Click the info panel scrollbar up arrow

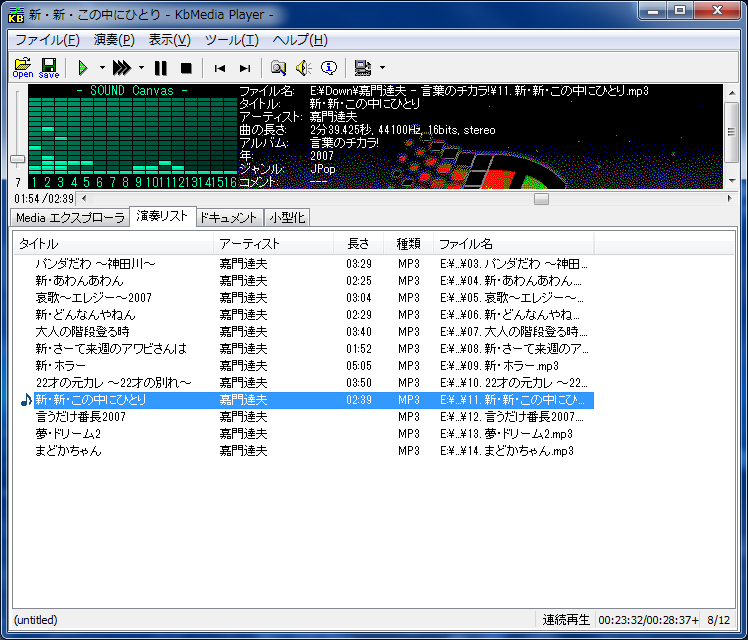tap(732, 93)
